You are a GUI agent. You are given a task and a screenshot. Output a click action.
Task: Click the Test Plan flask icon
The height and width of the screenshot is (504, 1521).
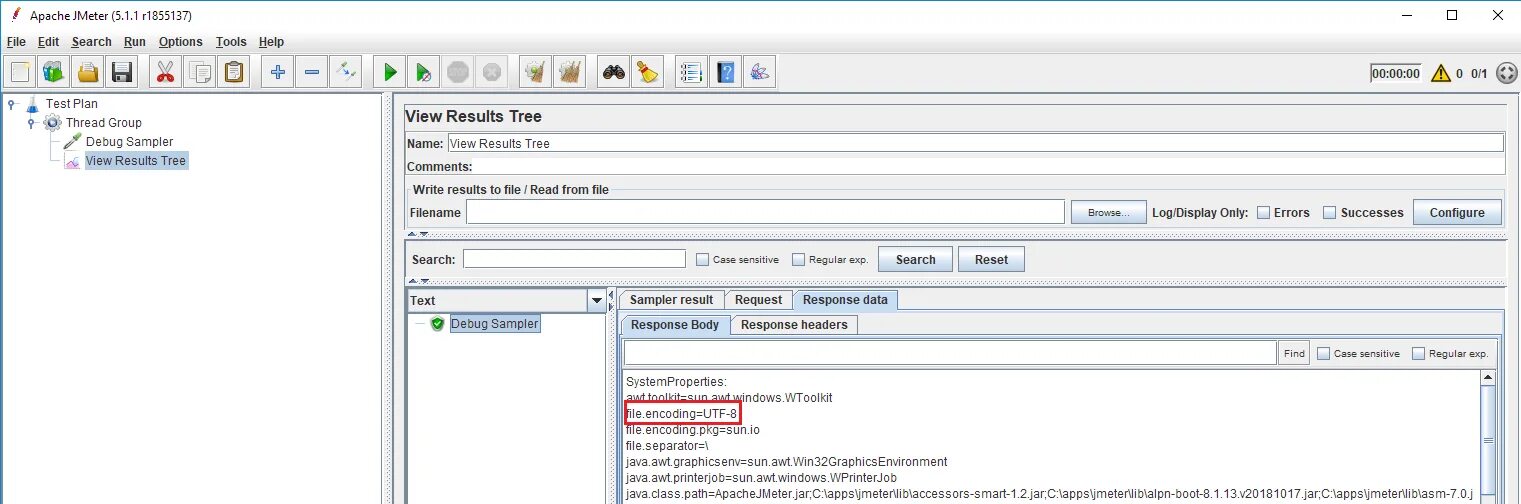click(33, 103)
